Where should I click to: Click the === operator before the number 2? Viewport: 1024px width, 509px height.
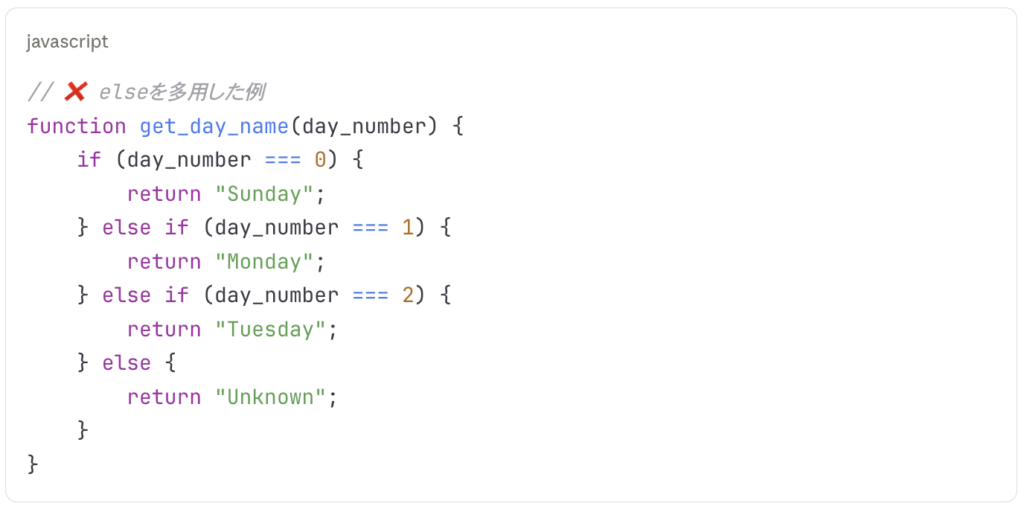(370, 295)
